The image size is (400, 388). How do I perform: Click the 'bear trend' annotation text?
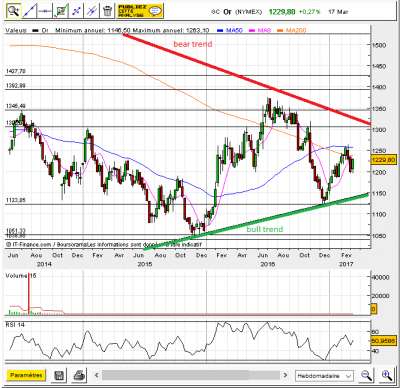pos(193,44)
